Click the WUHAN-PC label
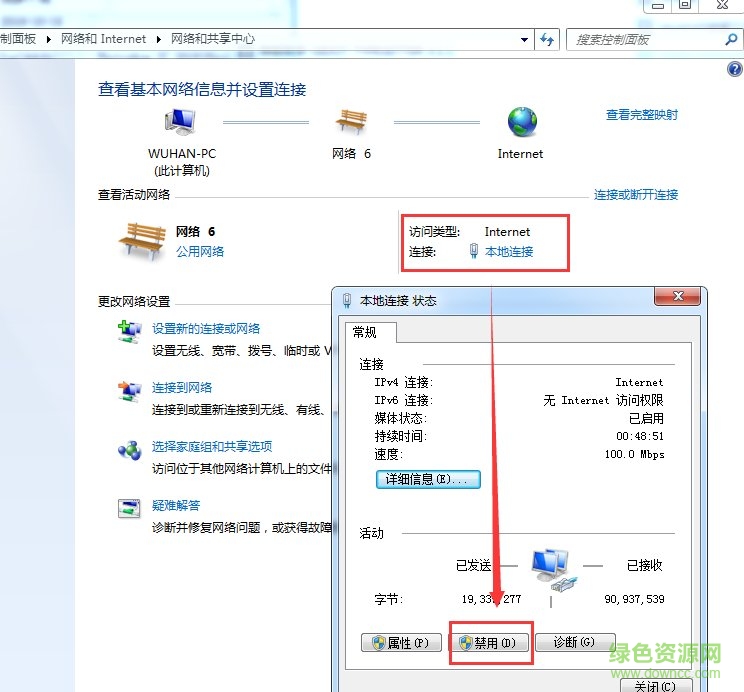The height and width of the screenshot is (692, 744). click(182, 154)
